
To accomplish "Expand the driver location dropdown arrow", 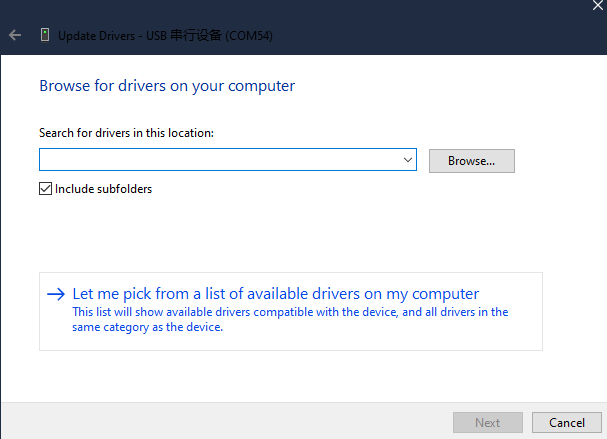I will tap(407, 159).
